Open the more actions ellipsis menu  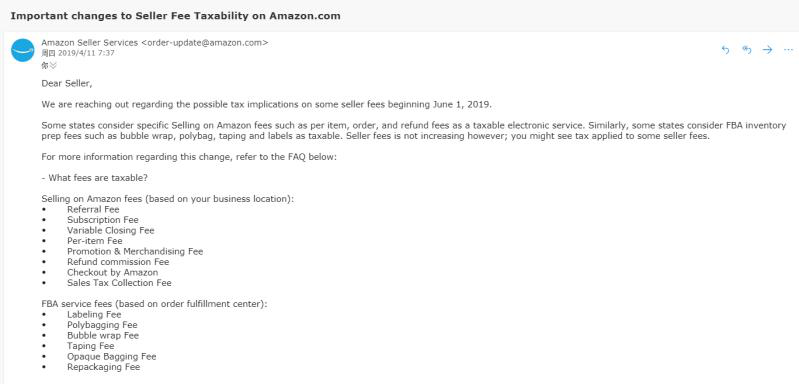pyautogui.click(x=788, y=50)
